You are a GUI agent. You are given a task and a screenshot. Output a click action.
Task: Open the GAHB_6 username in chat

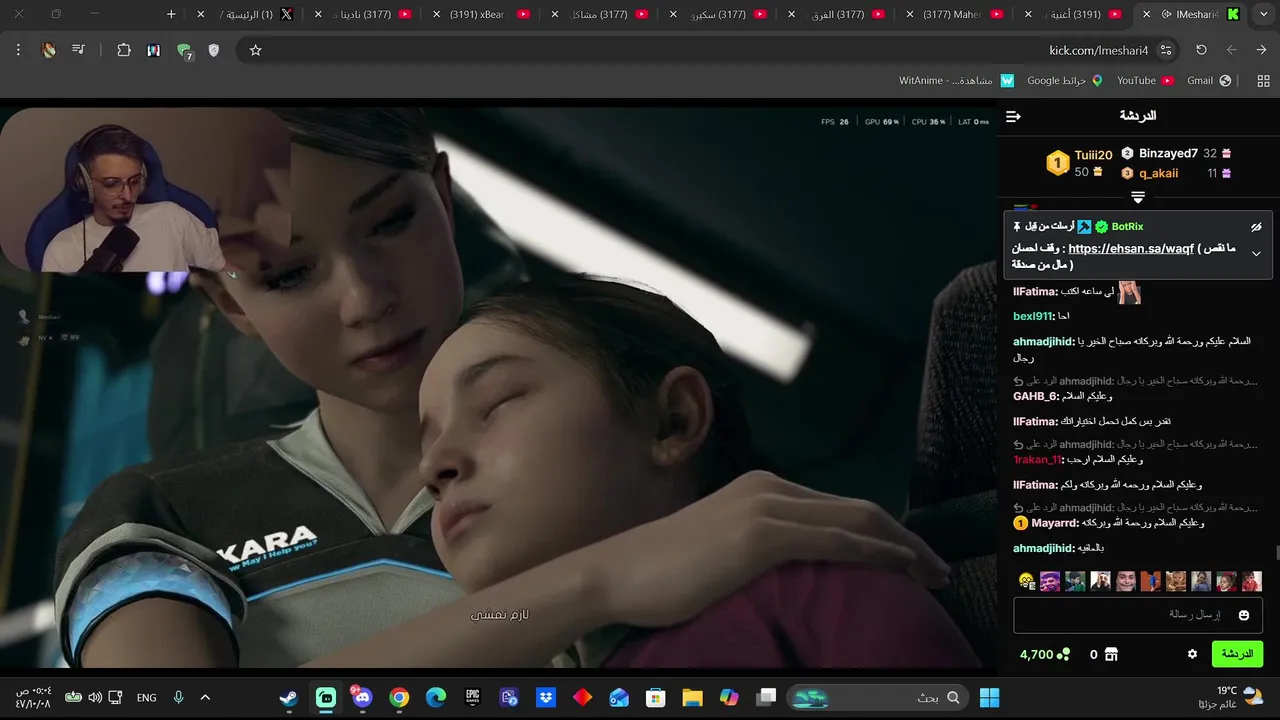pos(1035,396)
